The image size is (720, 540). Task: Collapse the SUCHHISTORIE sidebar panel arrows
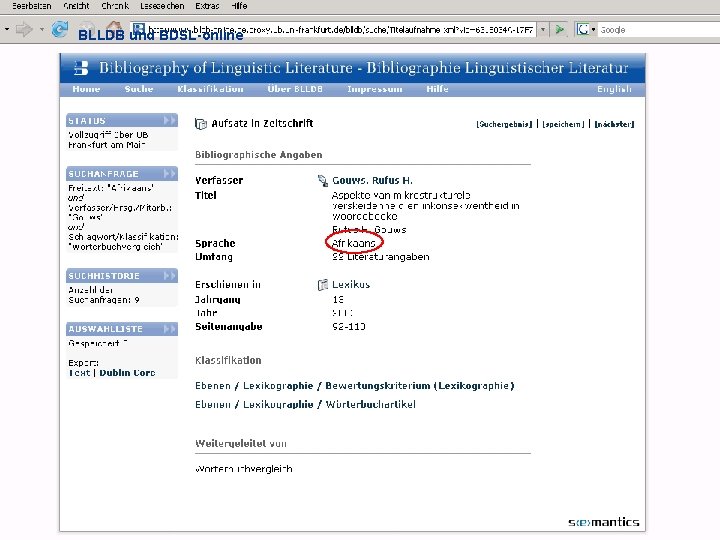(x=169, y=276)
